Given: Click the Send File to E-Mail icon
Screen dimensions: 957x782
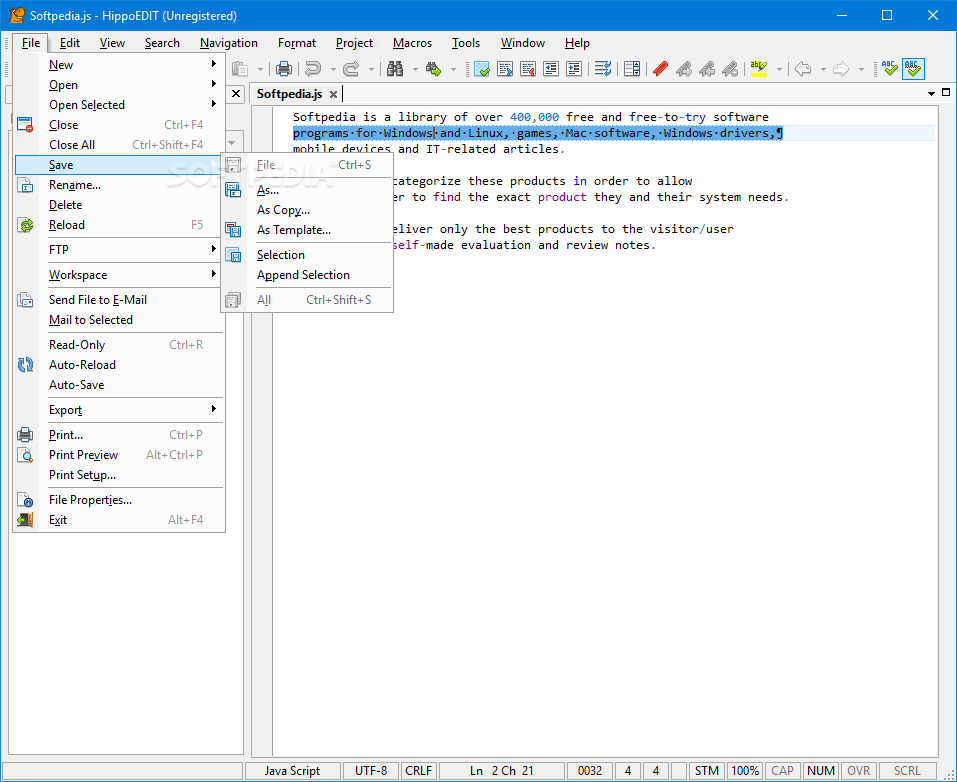Looking at the screenshot, I should [x=26, y=300].
